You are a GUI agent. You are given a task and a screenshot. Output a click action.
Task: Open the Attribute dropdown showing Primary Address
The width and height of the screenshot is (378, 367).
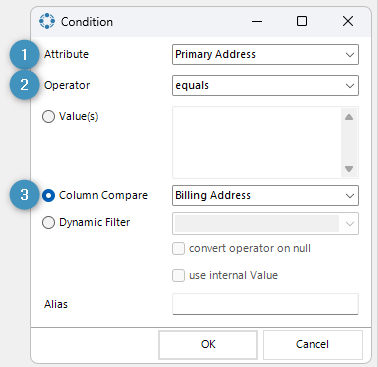tap(265, 54)
